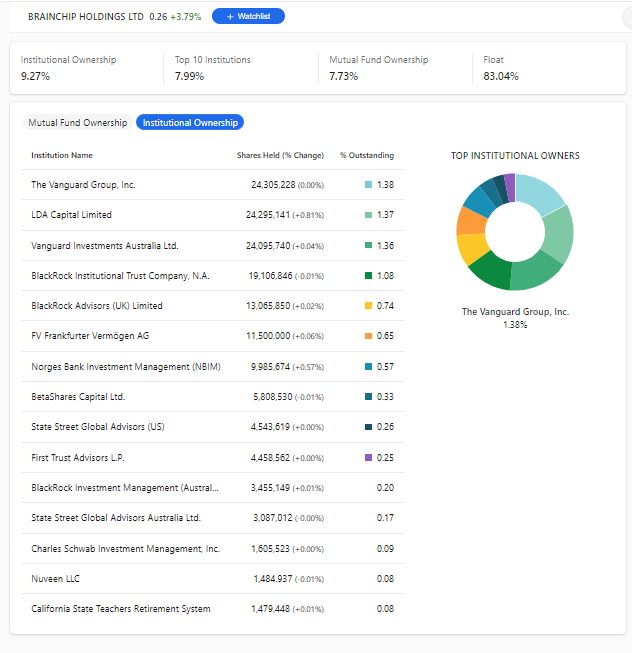The image size is (632, 653).
Task: Click blue swatch for Norges Bank row
Action: [x=368, y=366]
